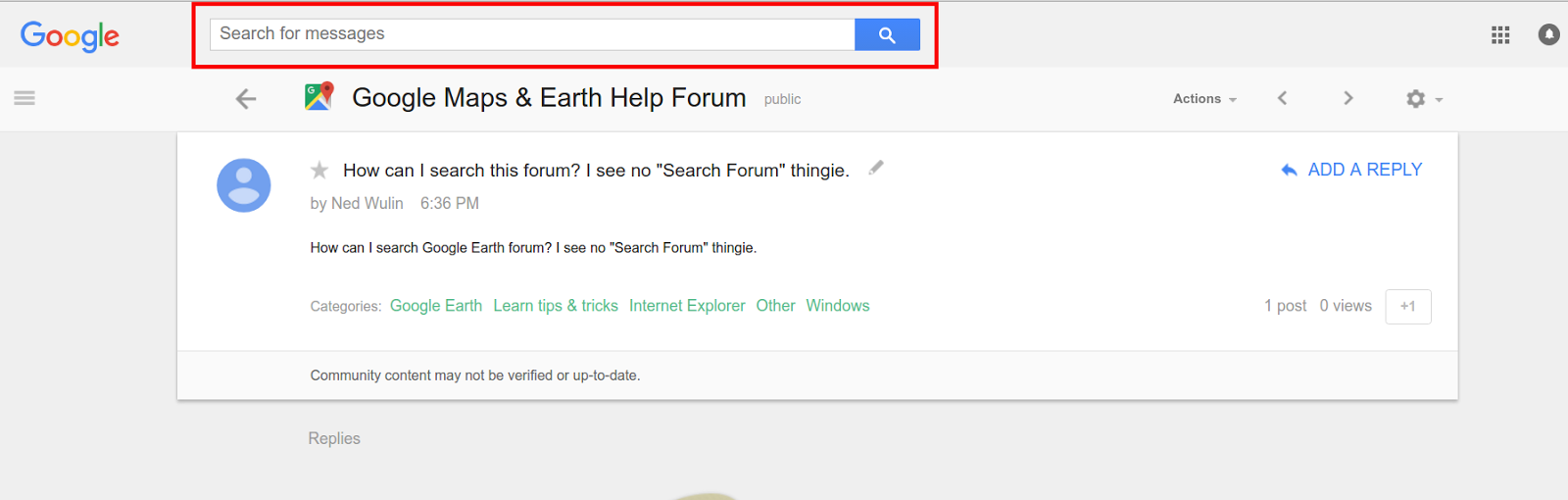Go to previous topic chevron

1282,98
